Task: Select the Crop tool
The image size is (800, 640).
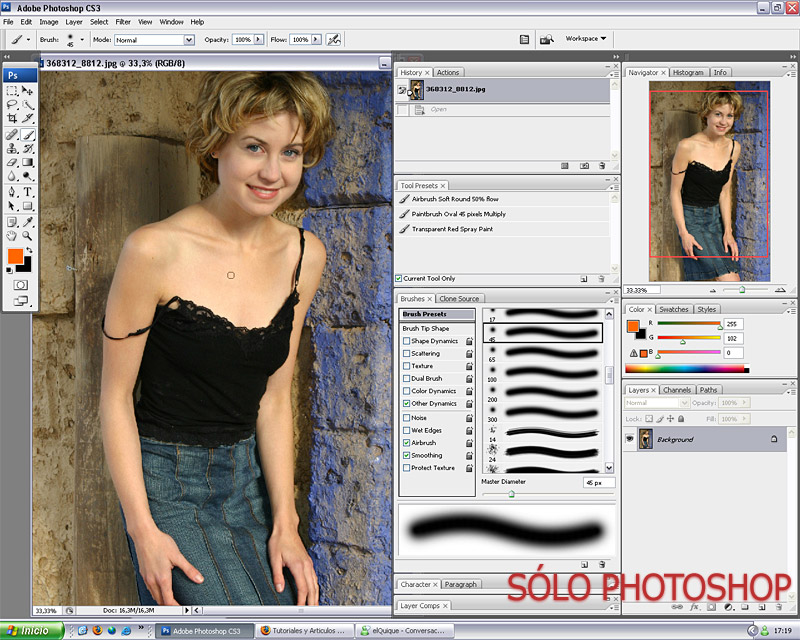Action: click(12, 118)
